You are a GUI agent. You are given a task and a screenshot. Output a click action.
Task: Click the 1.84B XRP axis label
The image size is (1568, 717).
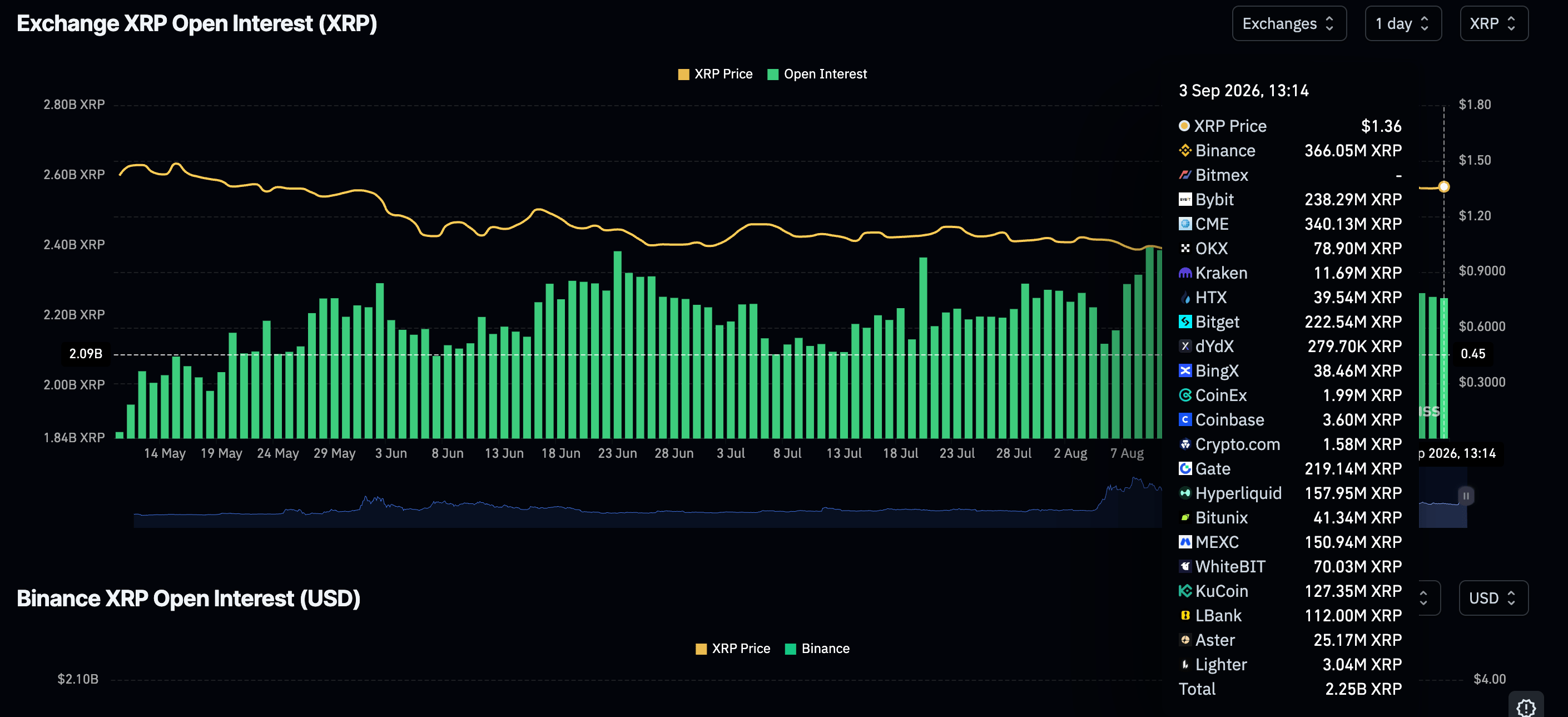point(75,437)
